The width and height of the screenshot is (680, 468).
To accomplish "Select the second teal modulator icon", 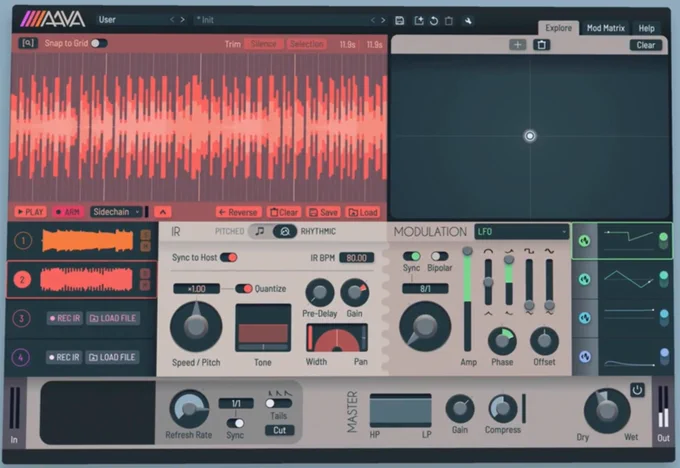I will pos(585,279).
